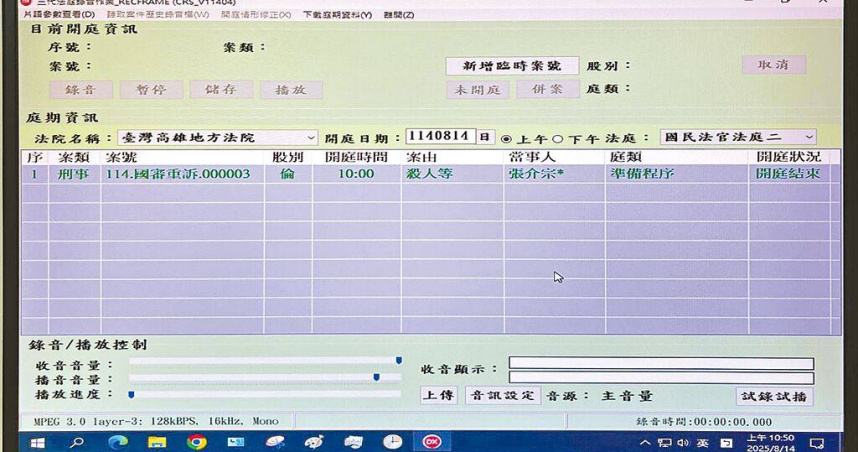Open File Explorer from the taskbar
This screenshot has height=452, width=858.
pyautogui.click(x=157, y=442)
